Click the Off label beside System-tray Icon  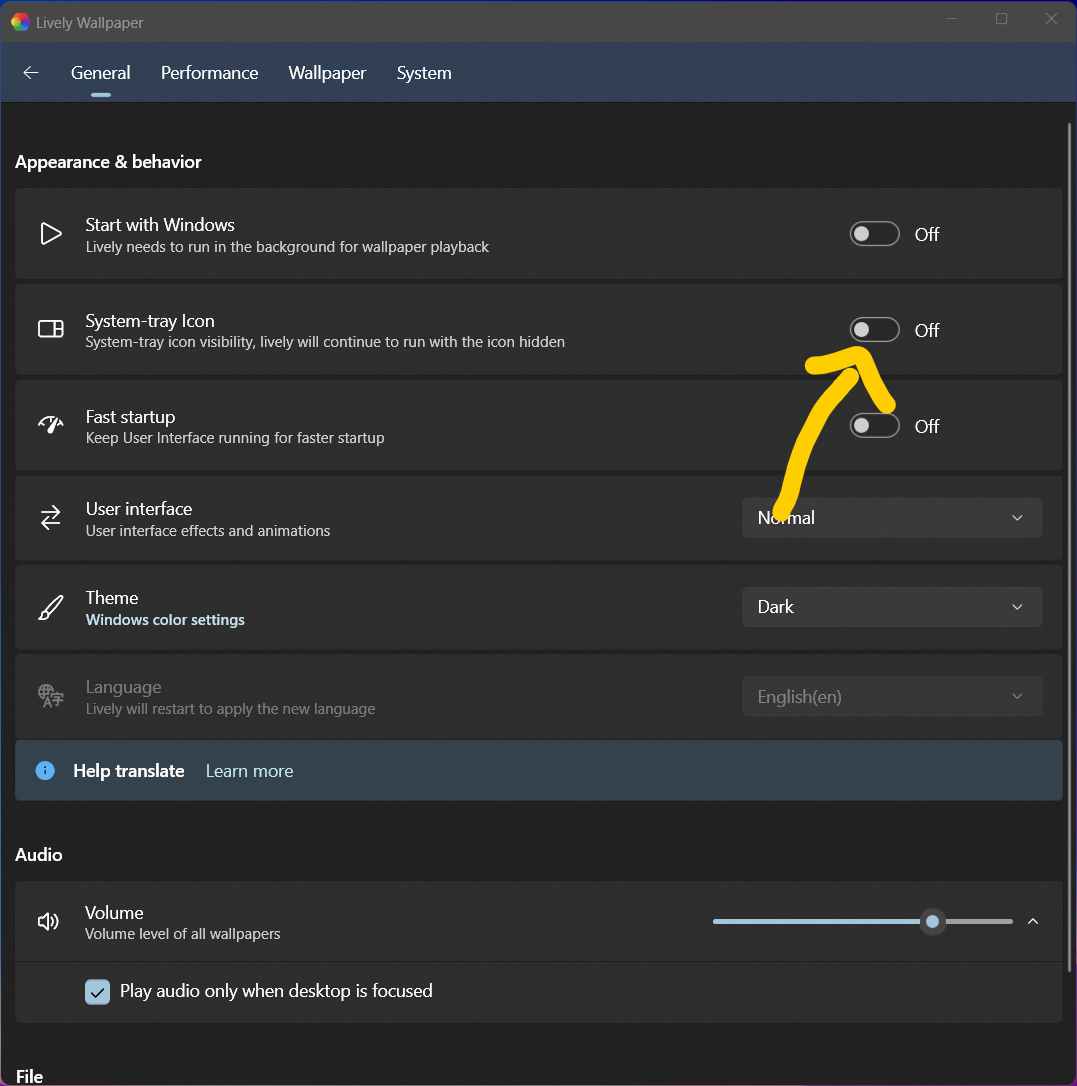pyautogui.click(x=927, y=330)
